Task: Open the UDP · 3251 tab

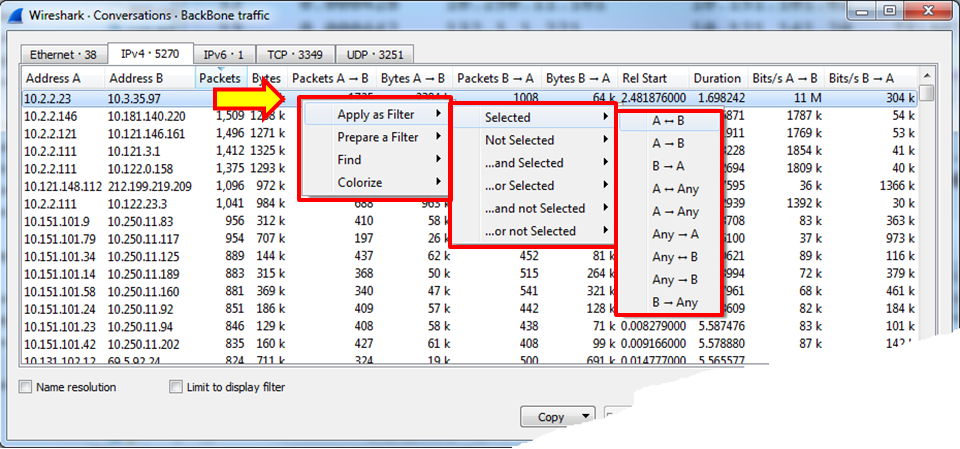Action: pyautogui.click(x=375, y=55)
